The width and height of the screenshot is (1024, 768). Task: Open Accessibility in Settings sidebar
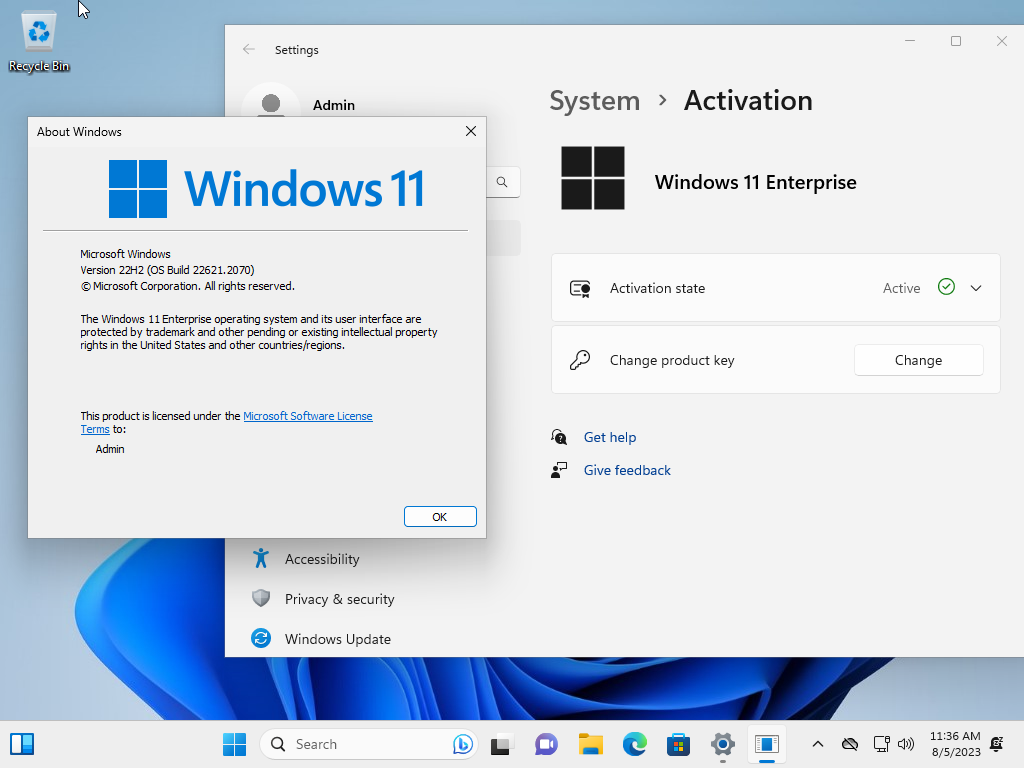(x=322, y=559)
